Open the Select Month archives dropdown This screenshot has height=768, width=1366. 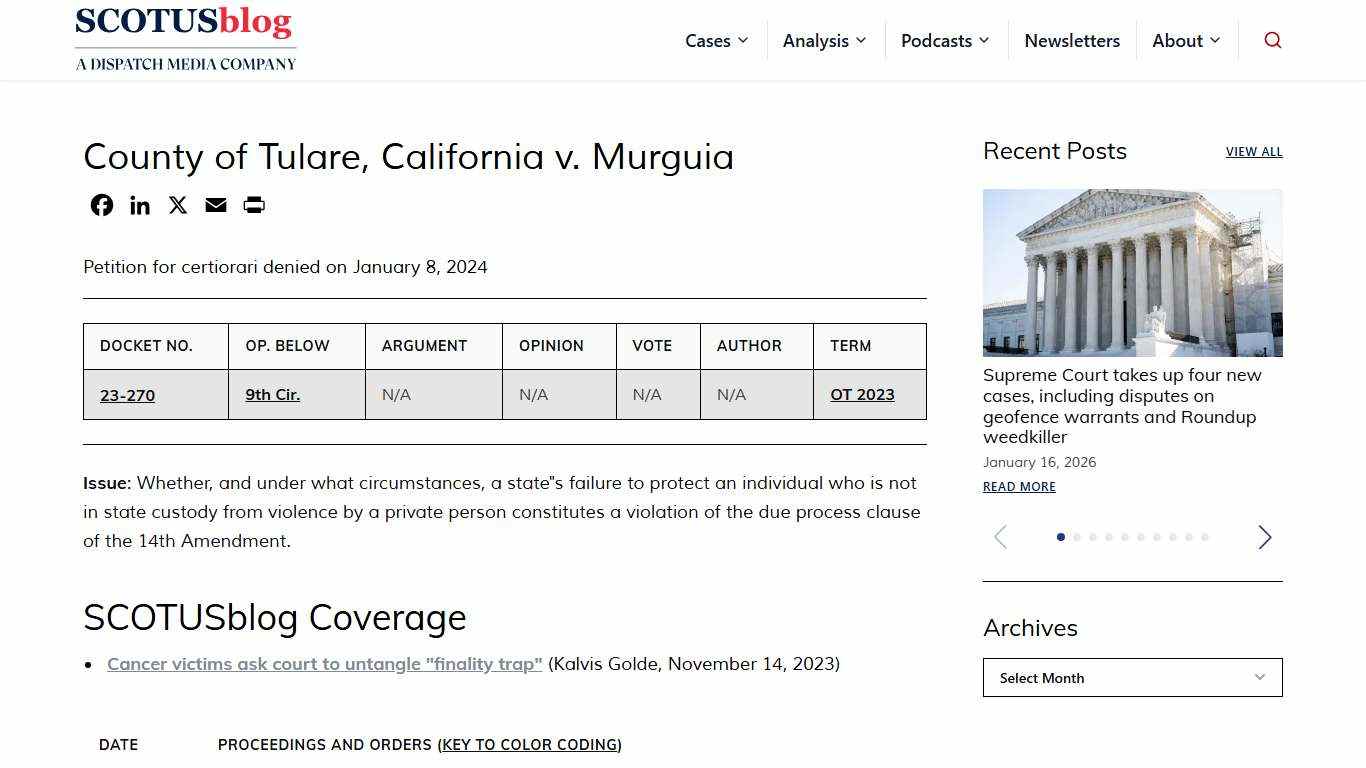point(1132,677)
